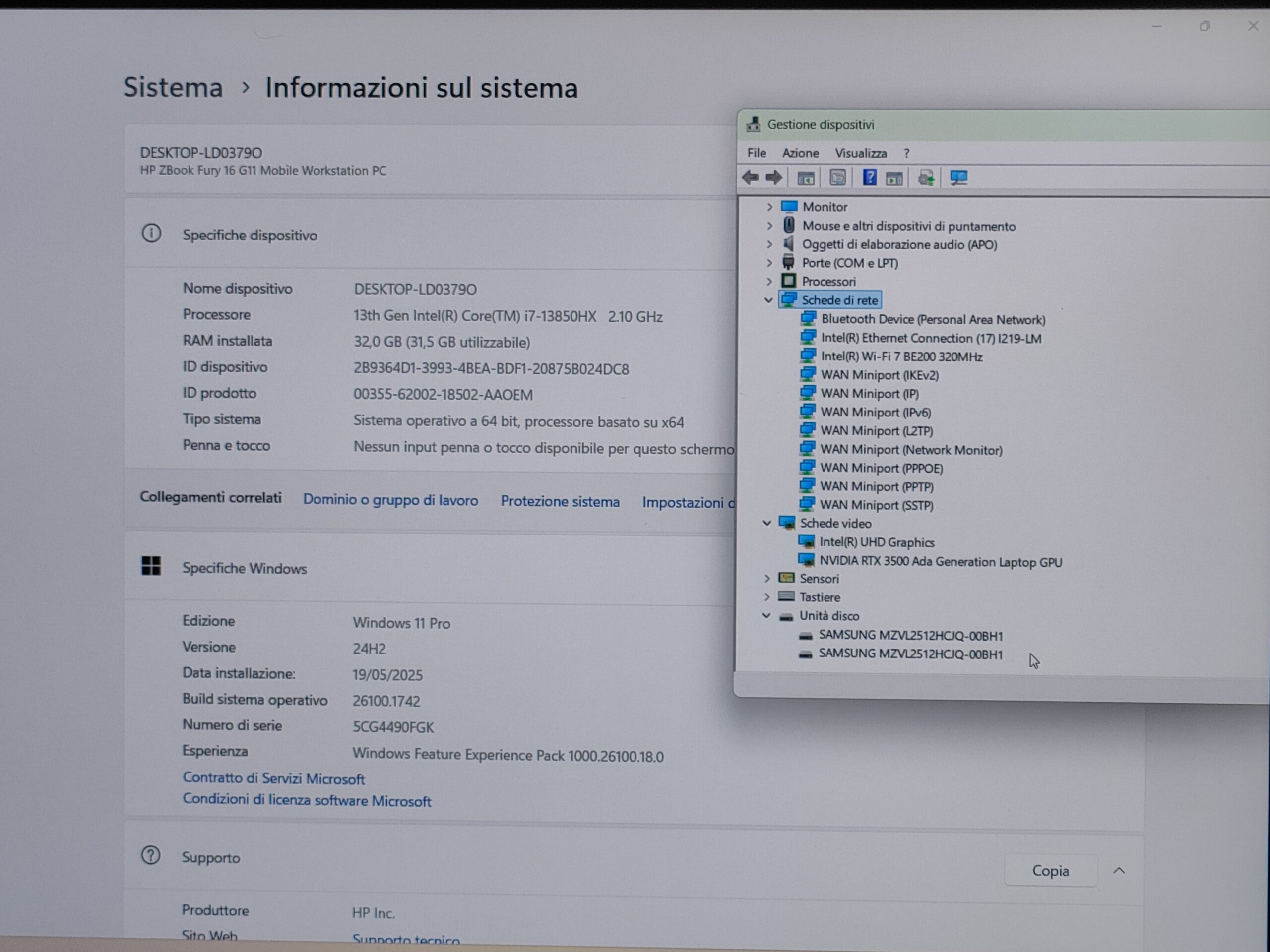Open Dominio o gruppo di lavoro link
The image size is (1270, 952).
(x=390, y=500)
